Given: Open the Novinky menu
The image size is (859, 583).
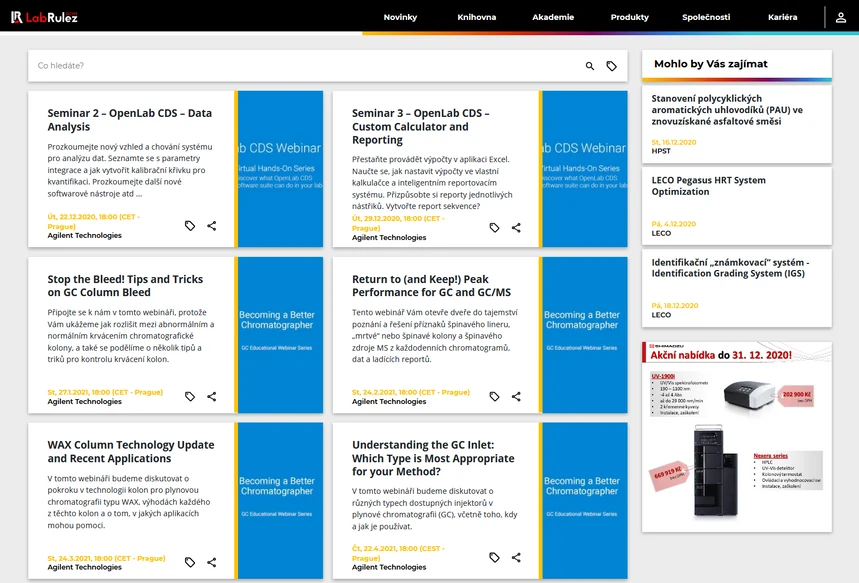Looking at the screenshot, I should [400, 17].
